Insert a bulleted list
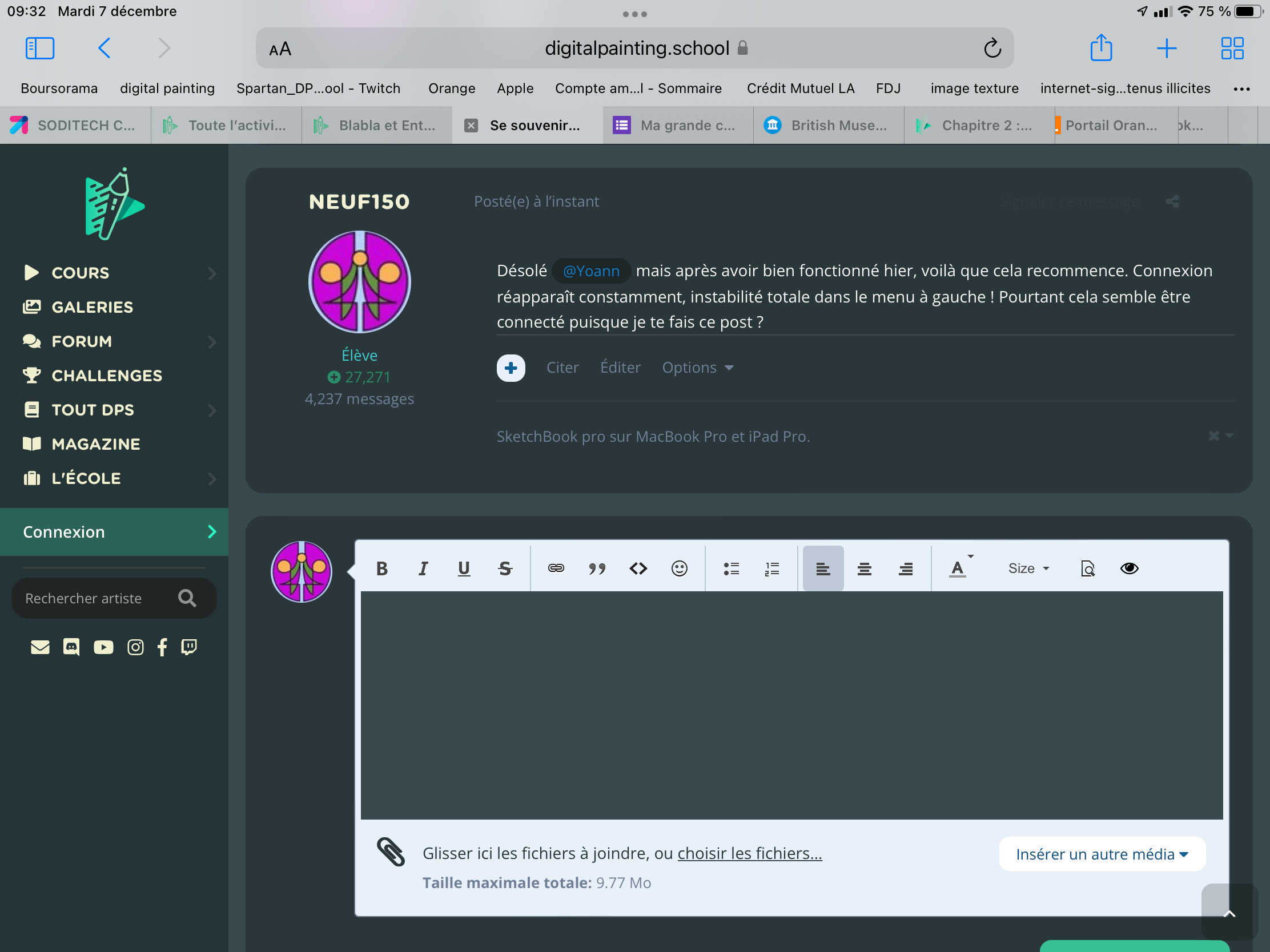1270x952 pixels. pyautogui.click(x=731, y=568)
